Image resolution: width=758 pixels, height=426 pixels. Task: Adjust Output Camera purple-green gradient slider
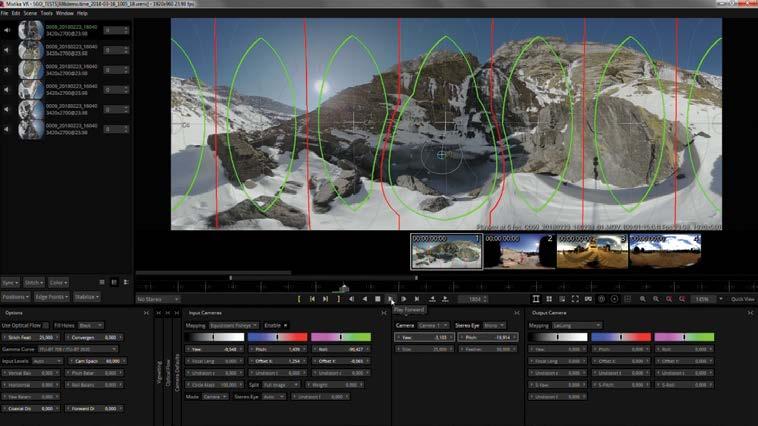click(684, 337)
